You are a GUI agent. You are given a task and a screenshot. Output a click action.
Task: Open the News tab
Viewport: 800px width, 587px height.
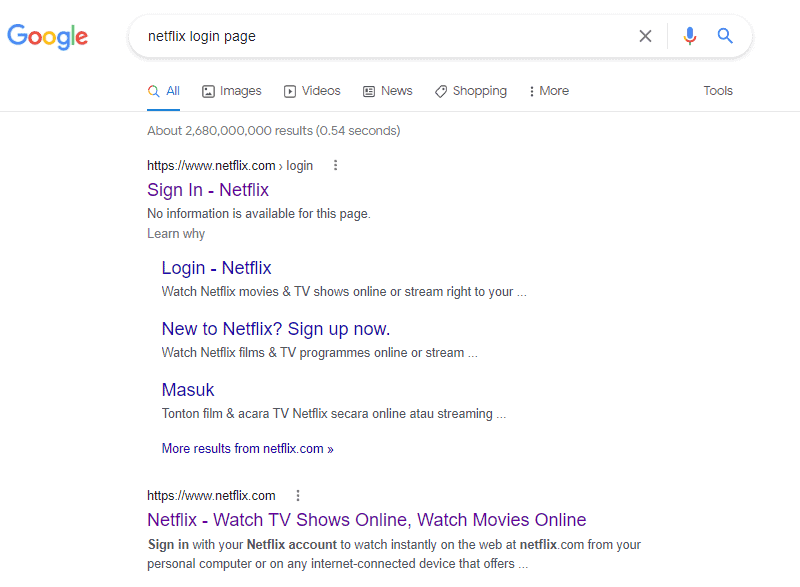click(x=388, y=91)
